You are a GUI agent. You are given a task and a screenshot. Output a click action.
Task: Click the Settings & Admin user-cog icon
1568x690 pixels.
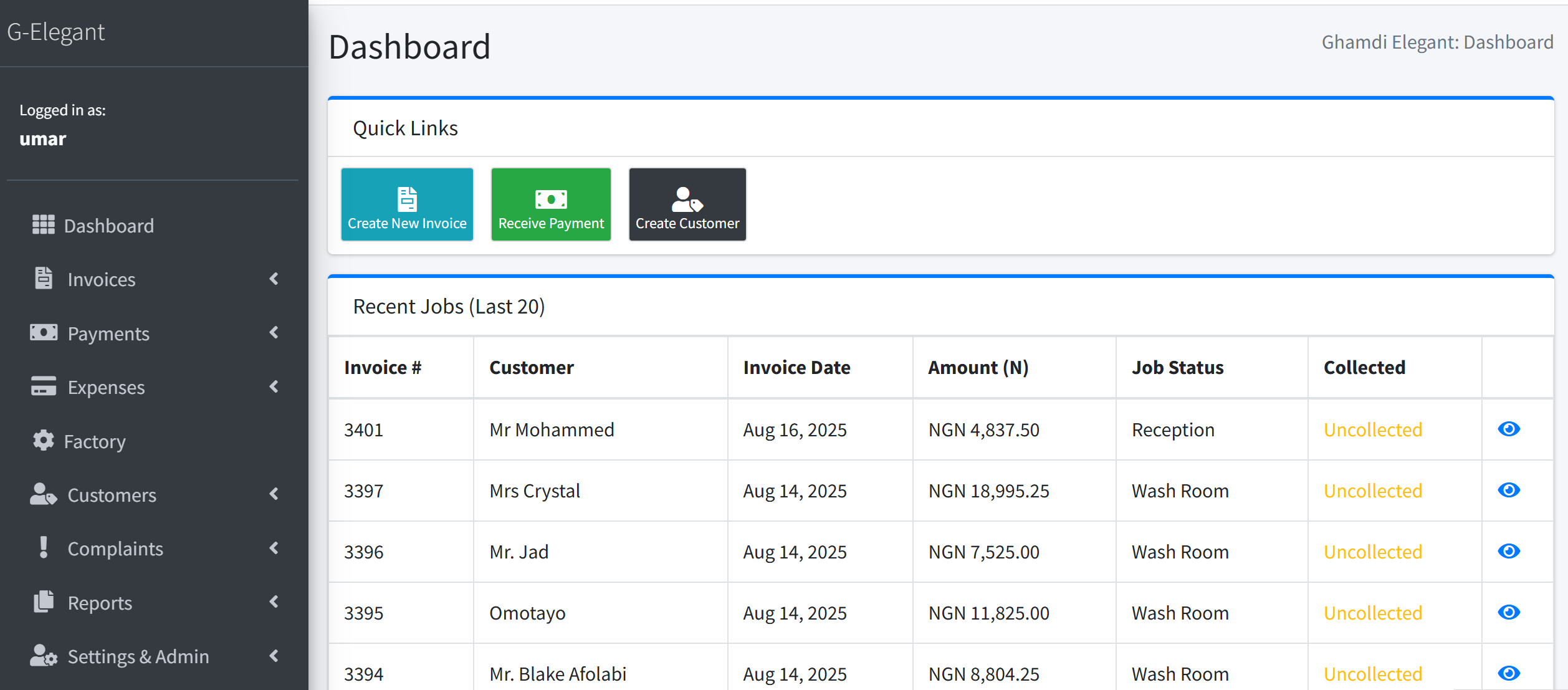pos(43,655)
